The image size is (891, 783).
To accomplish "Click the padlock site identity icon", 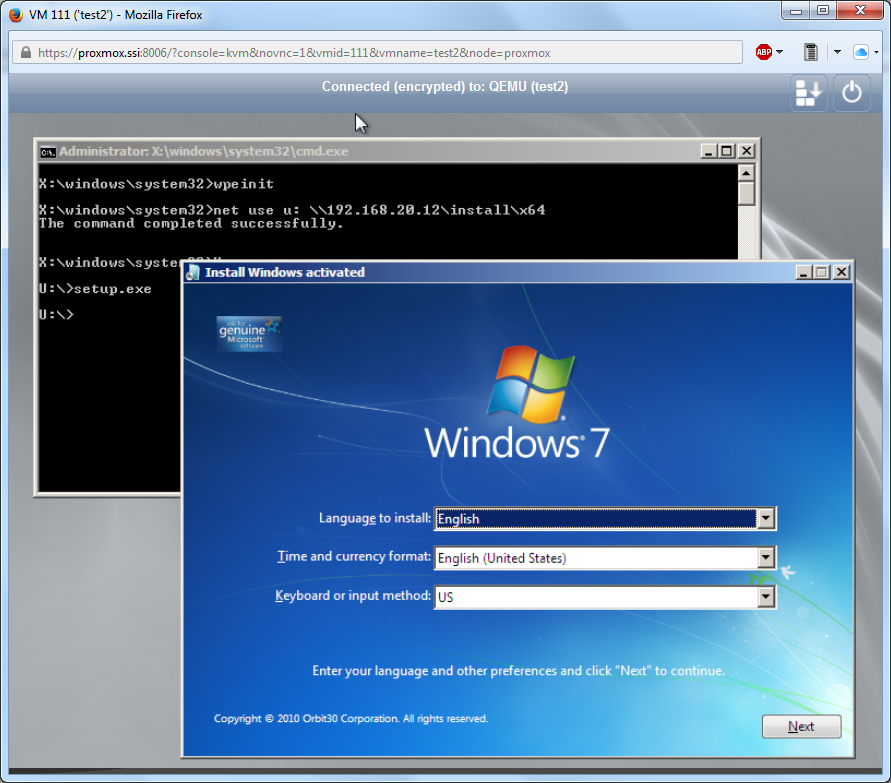I will tap(26, 53).
